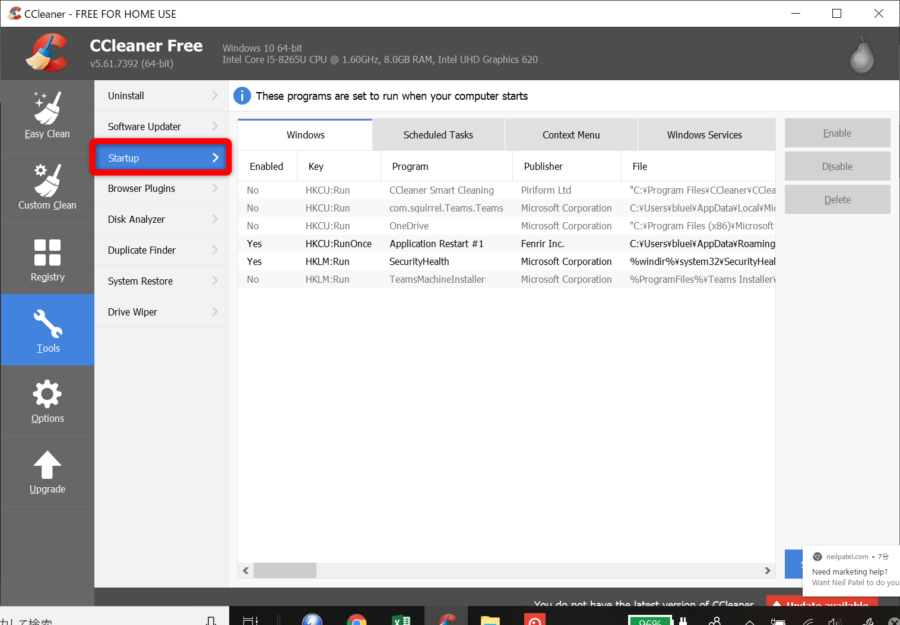Click the horizontal scrollbar left arrow
This screenshot has height=625, width=900.
246,570
